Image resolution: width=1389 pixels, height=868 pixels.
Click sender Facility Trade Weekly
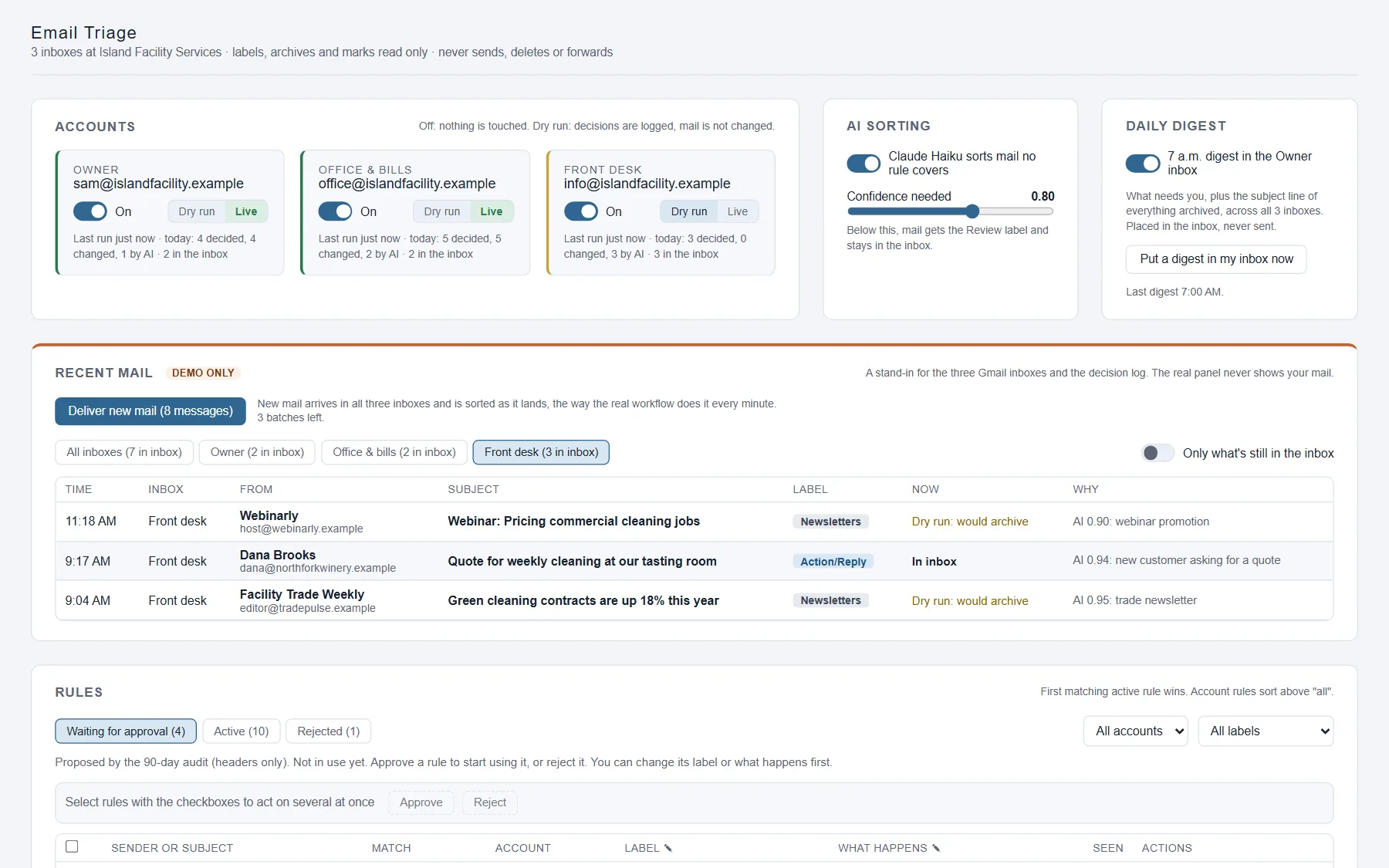[x=302, y=594]
